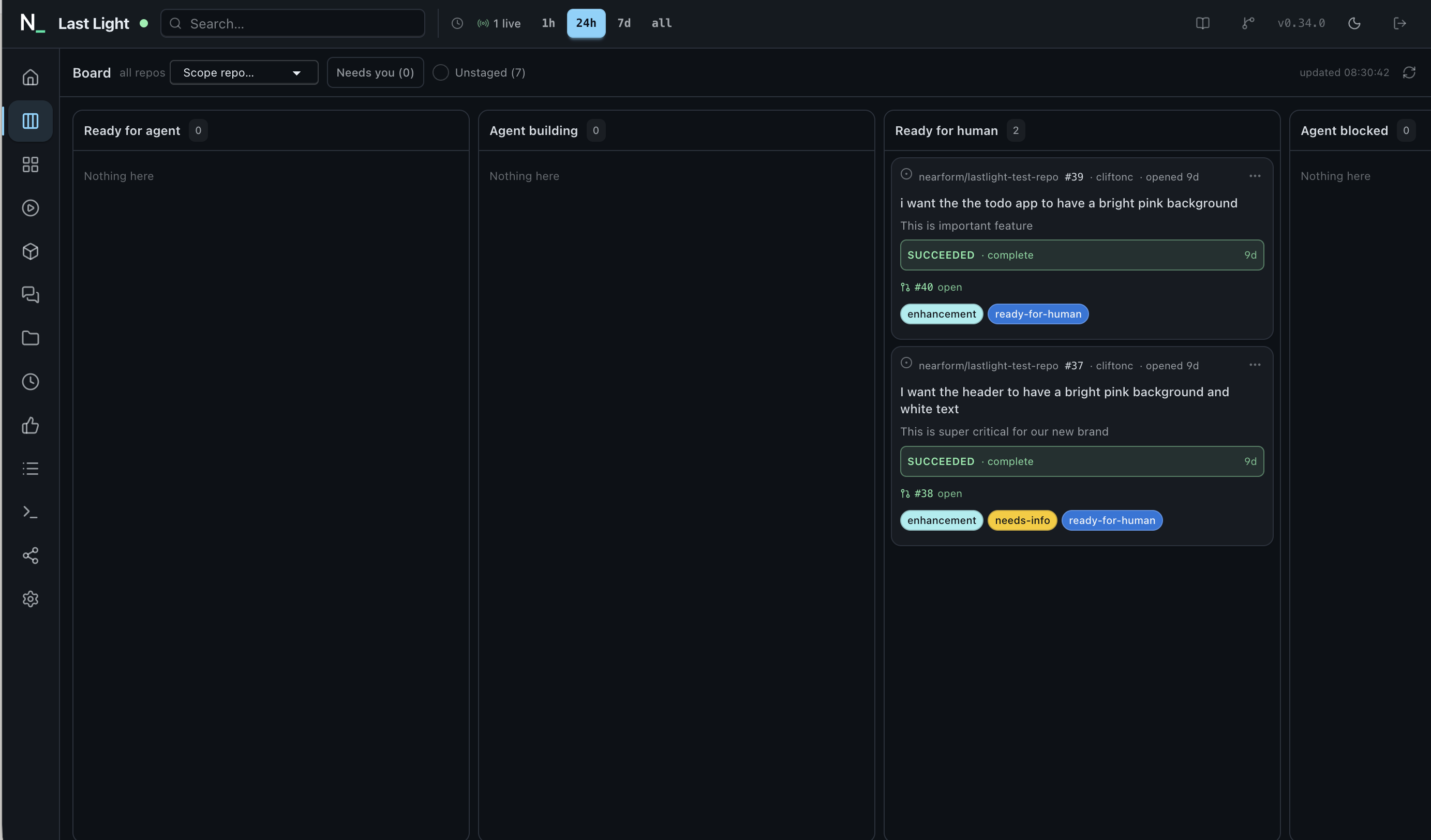Open the bright pink todo app background issue title

tap(1069, 203)
